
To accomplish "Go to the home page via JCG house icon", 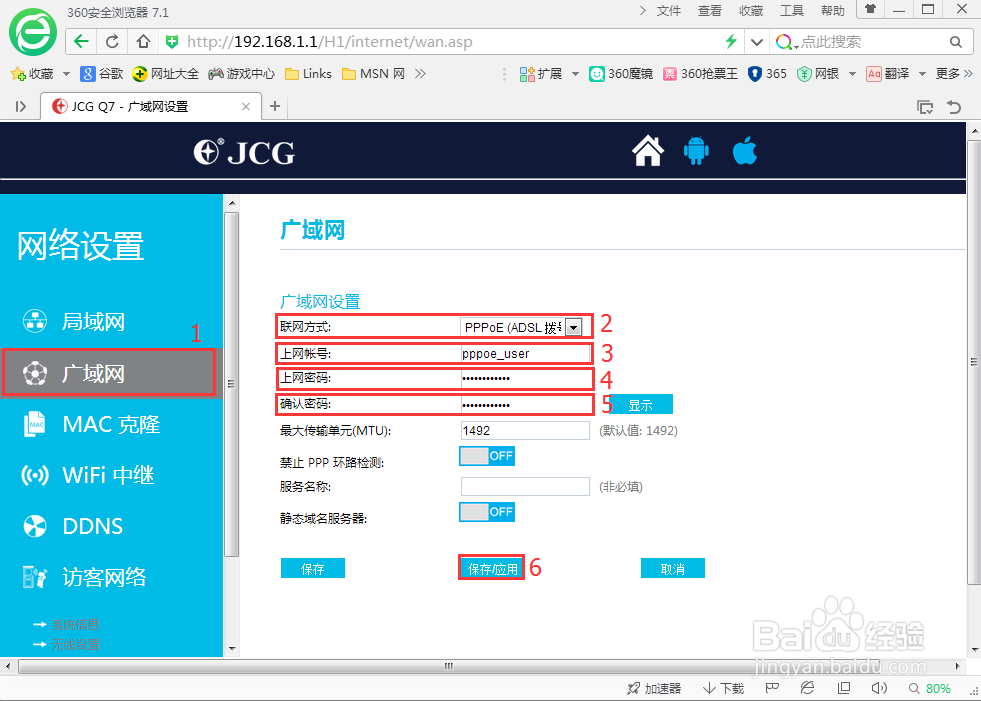I will pyautogui.click(x=647, y=151).
